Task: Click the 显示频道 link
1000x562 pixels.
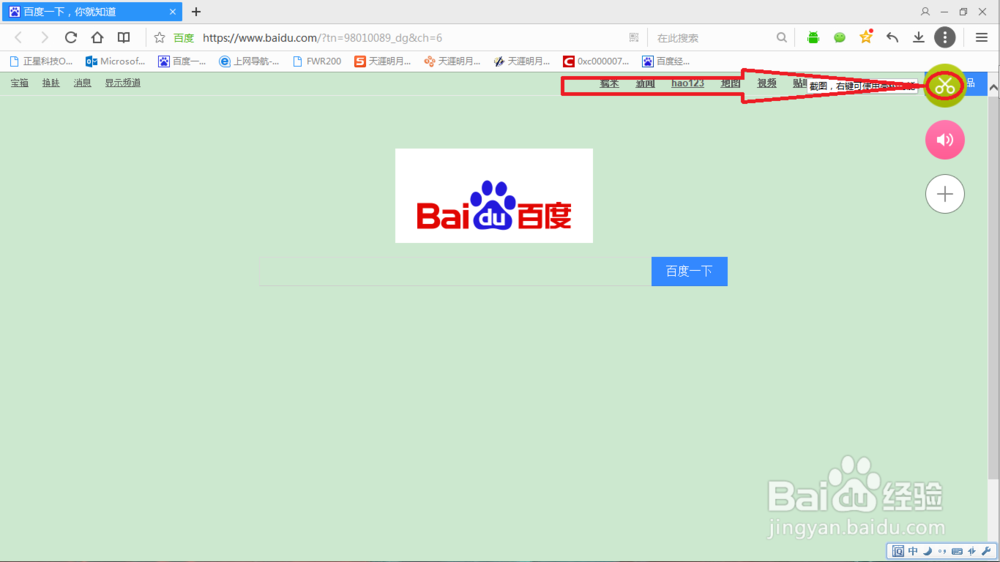Action: (122, 83)
